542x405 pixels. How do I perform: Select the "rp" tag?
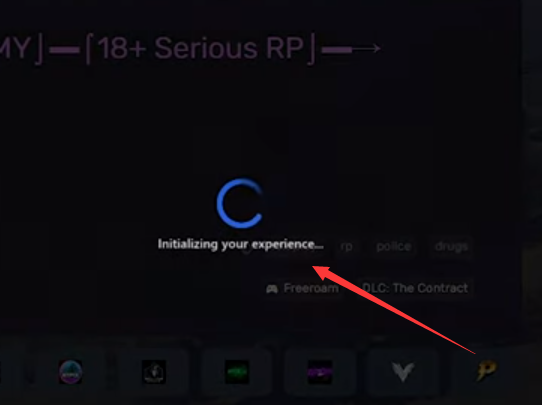click(346, 246)
